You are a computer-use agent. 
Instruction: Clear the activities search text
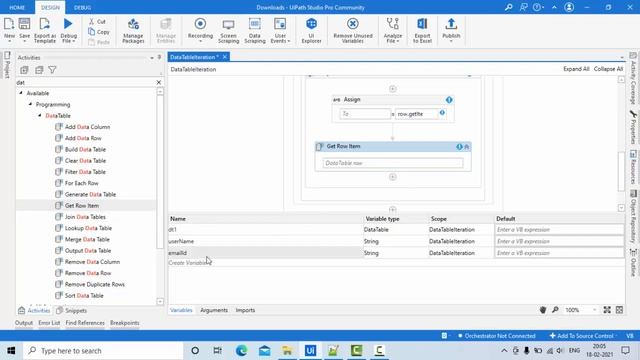[x=159, y=82]
